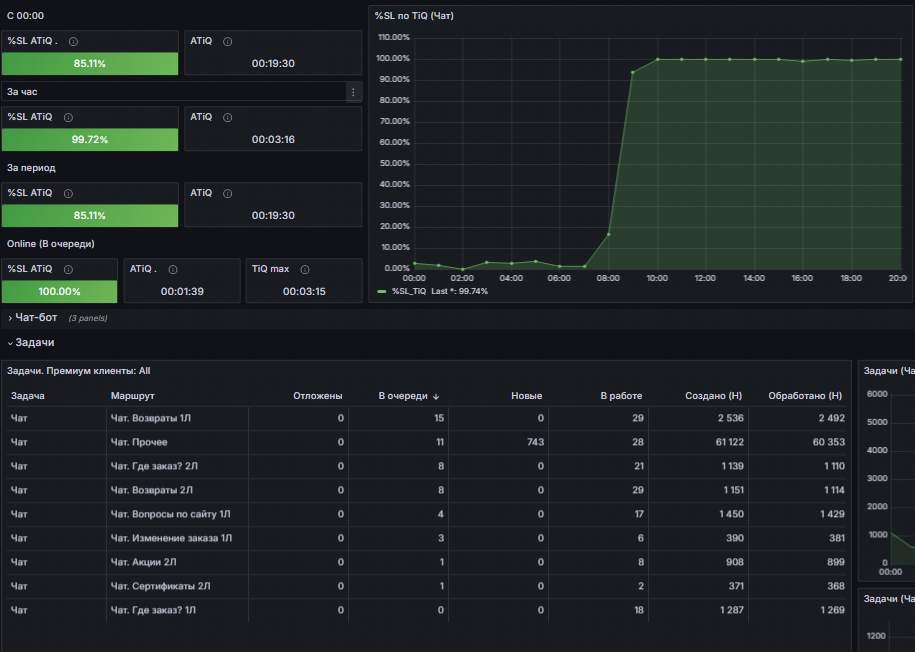Sort table by Обработано (Н) header
Viewport: 915px width, 652px height.
[x=805, y=396]
